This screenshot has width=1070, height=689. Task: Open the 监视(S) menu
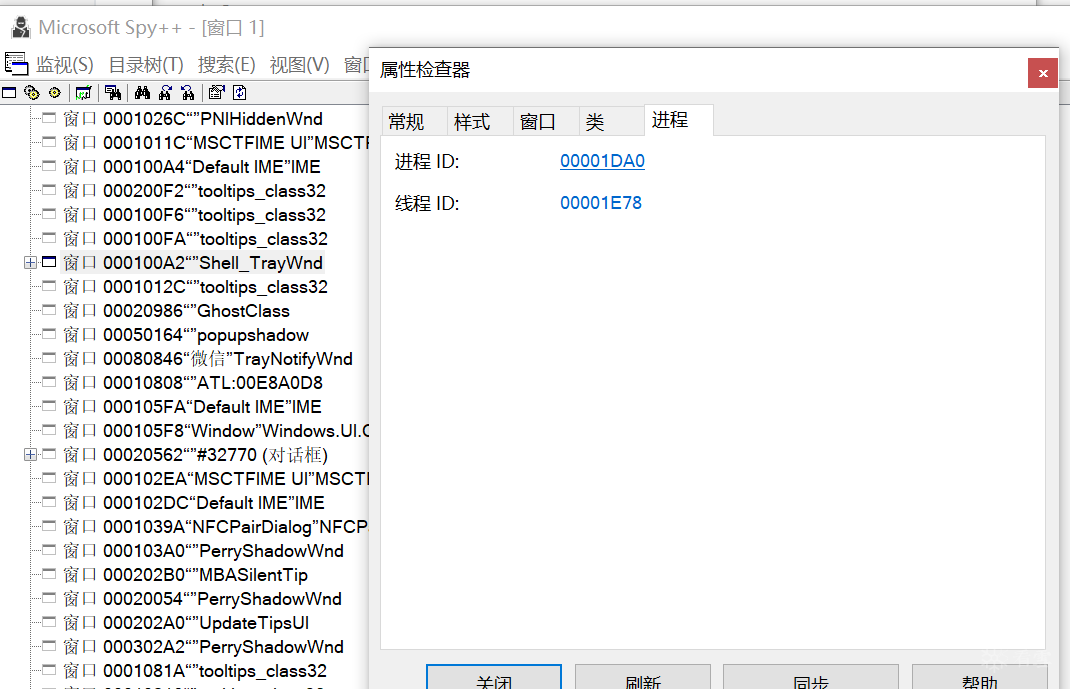tap(64, 65)
